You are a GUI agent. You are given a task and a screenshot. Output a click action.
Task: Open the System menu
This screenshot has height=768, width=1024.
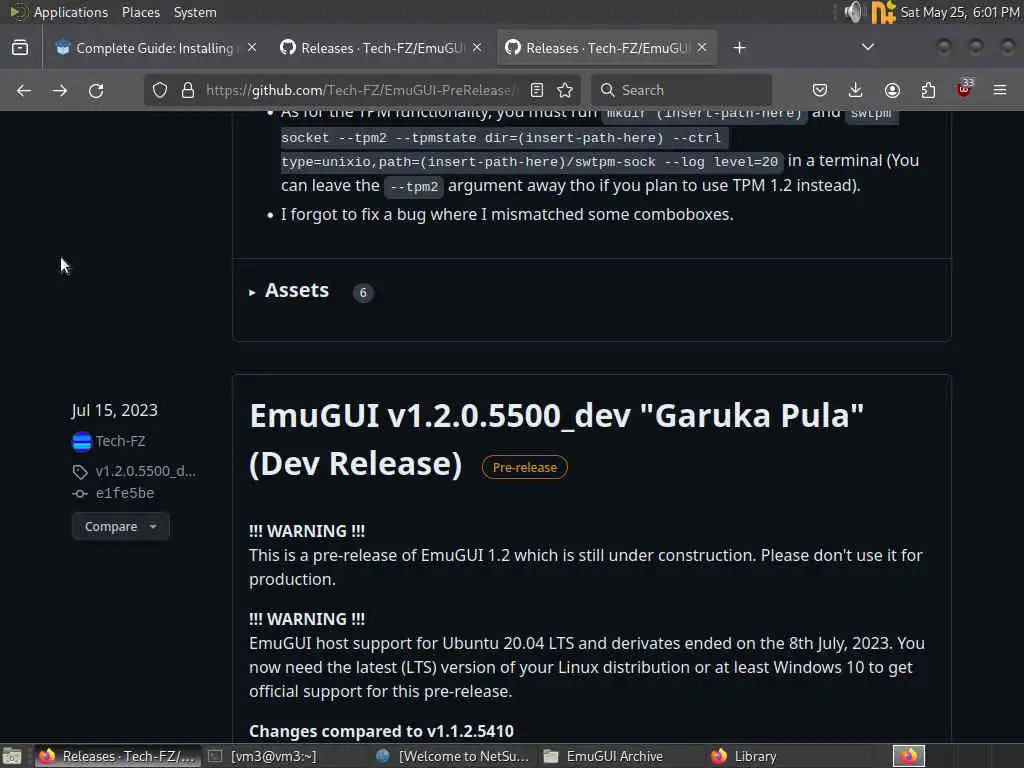click(x=195, y=12)
